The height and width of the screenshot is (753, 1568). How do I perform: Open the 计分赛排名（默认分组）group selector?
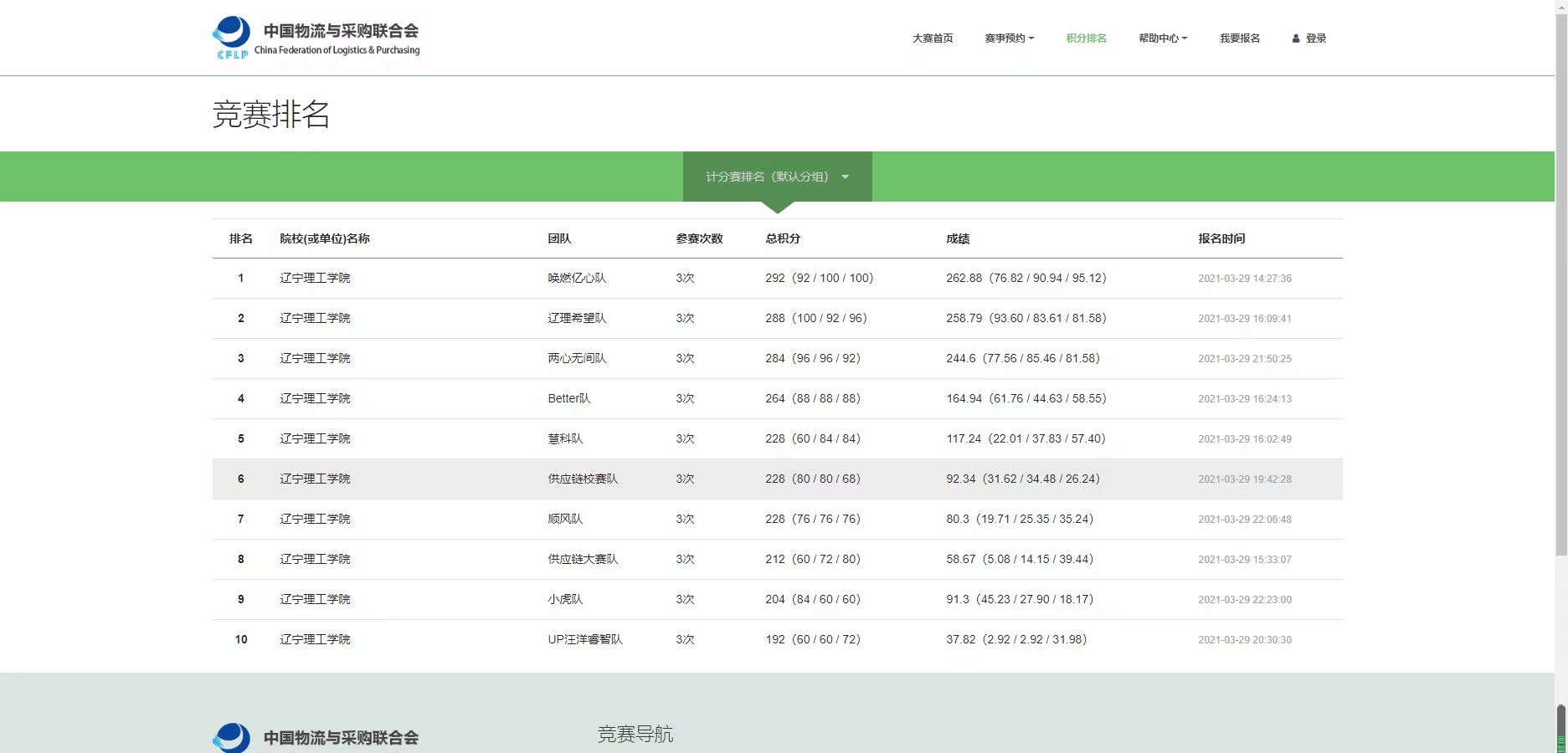pyautogui.click(x=777, y=177)
